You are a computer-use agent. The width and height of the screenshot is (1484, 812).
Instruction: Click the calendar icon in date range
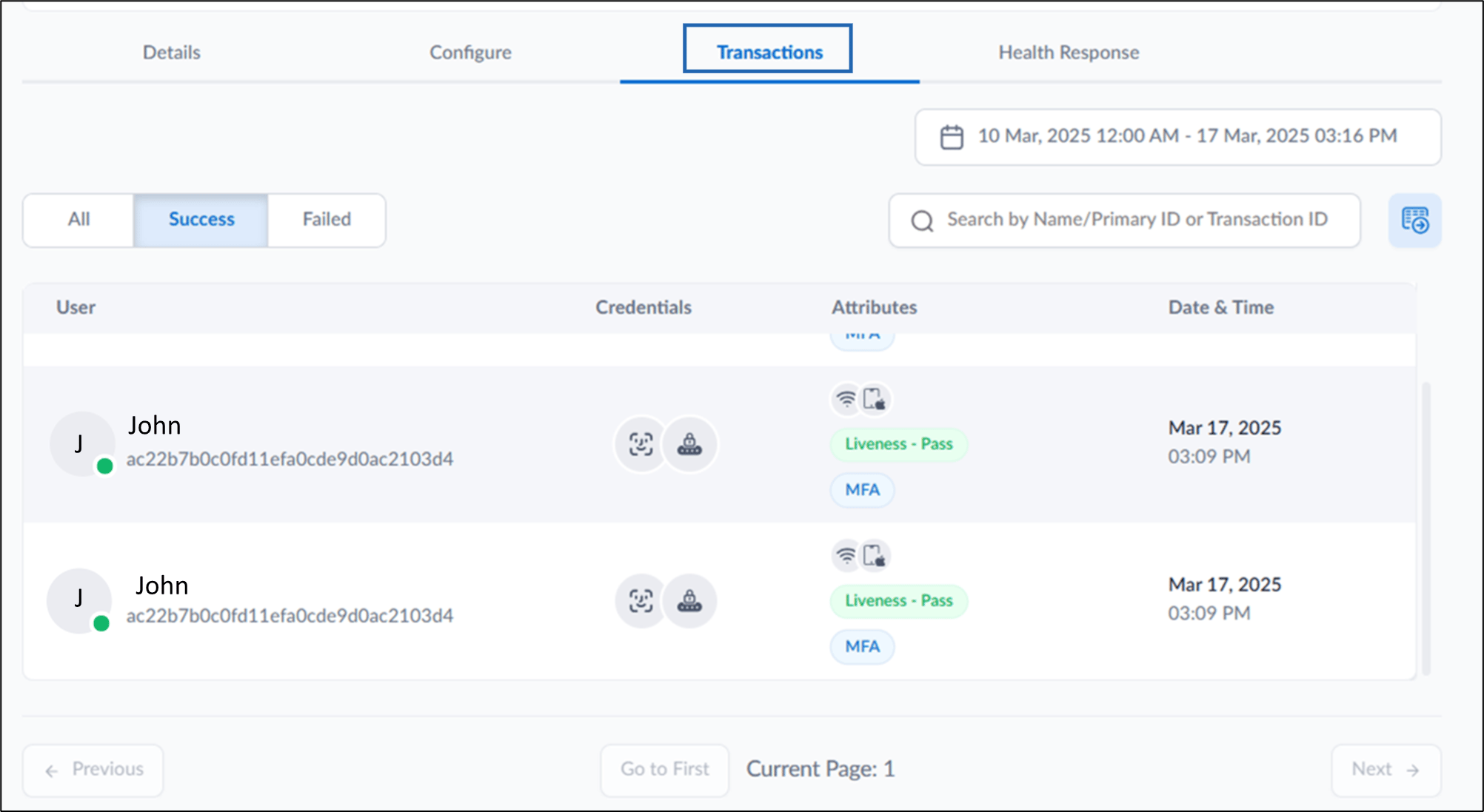pos(952,137)
